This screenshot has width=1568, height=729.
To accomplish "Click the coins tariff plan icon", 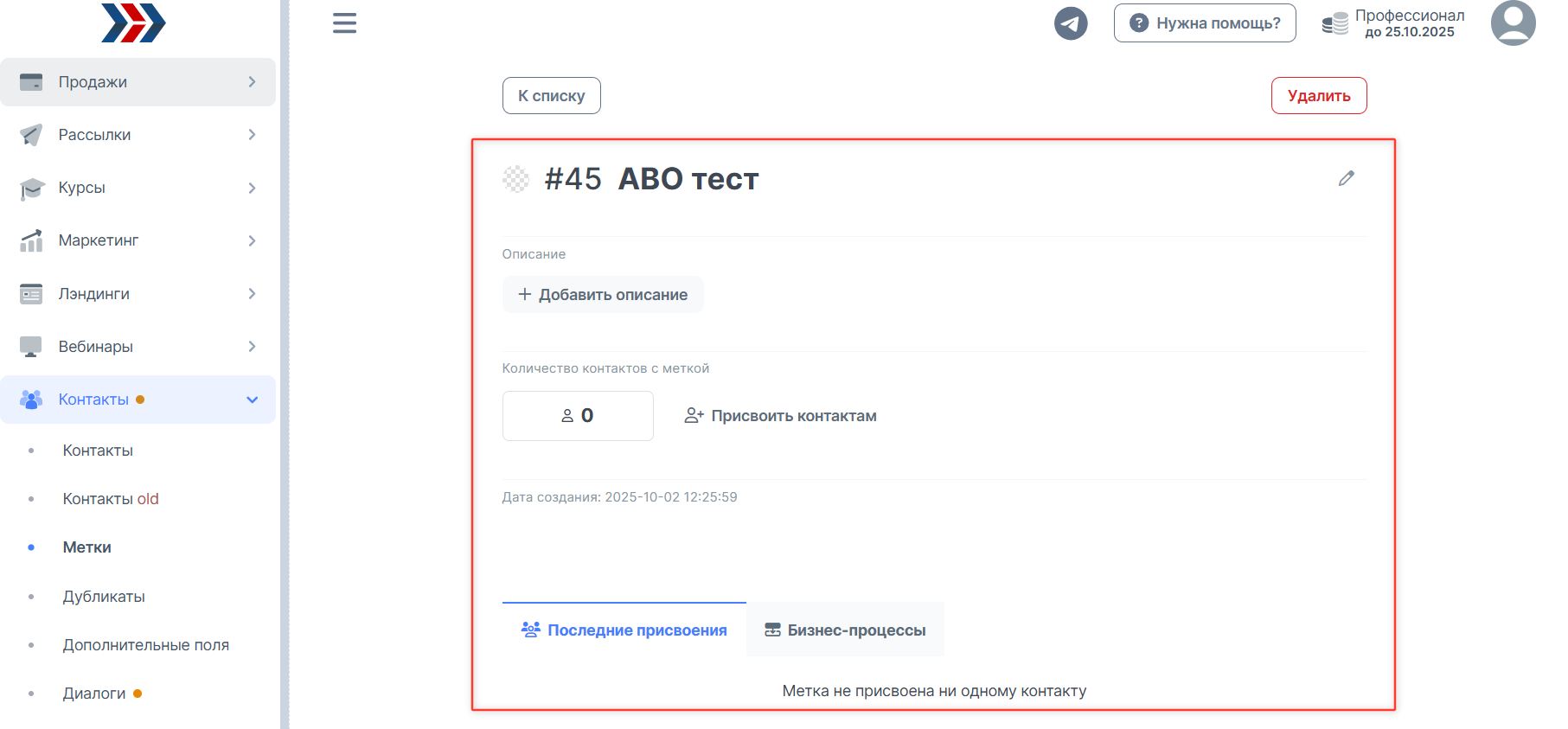I will point(1334,24).
